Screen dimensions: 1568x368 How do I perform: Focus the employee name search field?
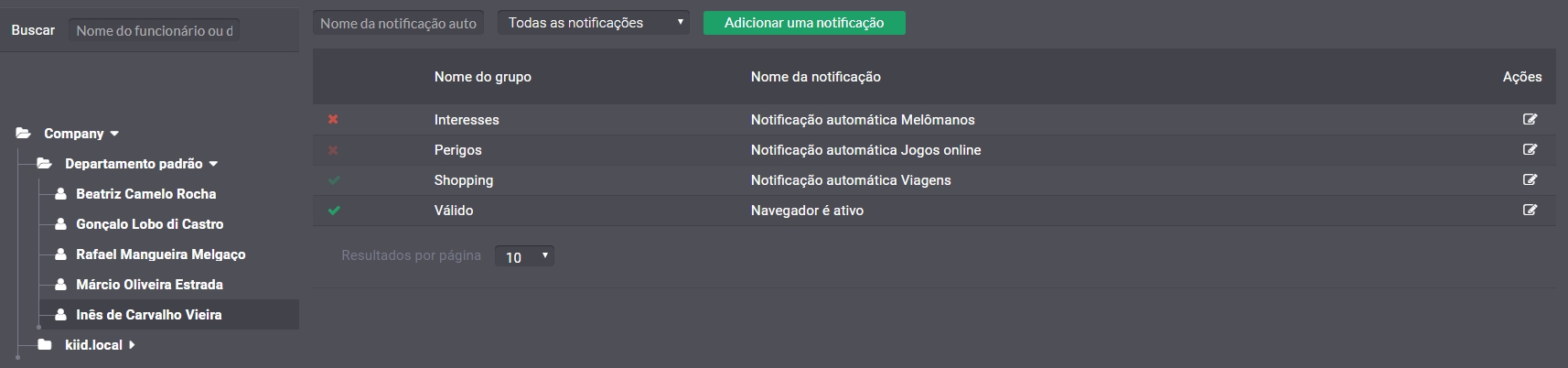click(154, 30)
